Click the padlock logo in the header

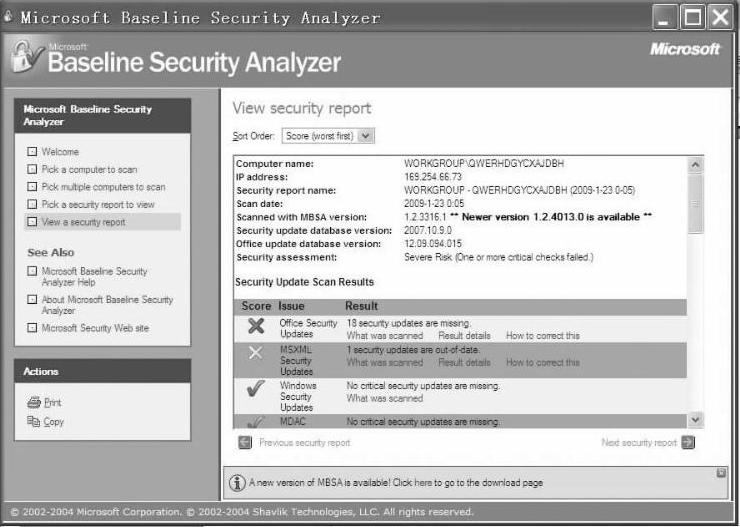(x=27, y=57)
